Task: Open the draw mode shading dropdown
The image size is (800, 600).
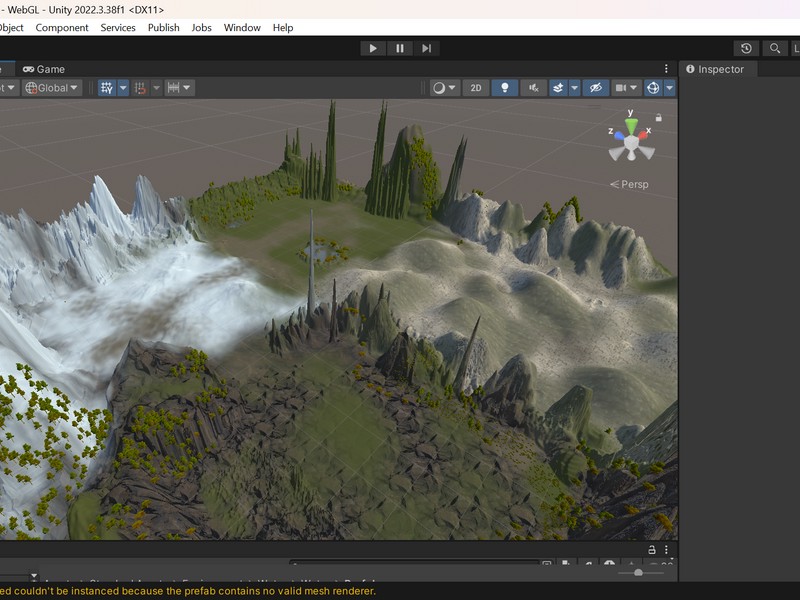Action: coord(444,88)
